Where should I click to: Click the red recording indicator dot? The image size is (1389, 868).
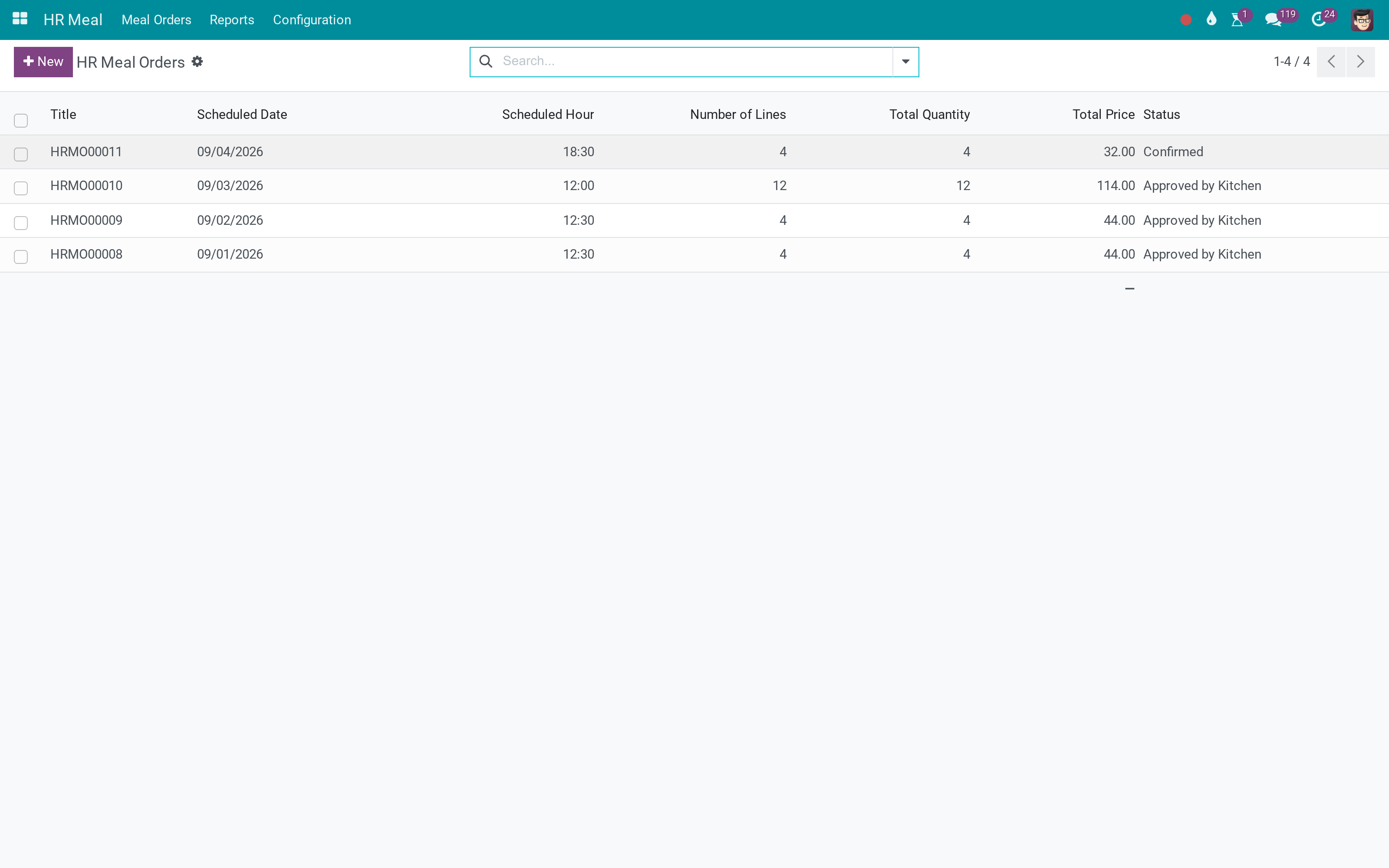tap(1186, 20)
